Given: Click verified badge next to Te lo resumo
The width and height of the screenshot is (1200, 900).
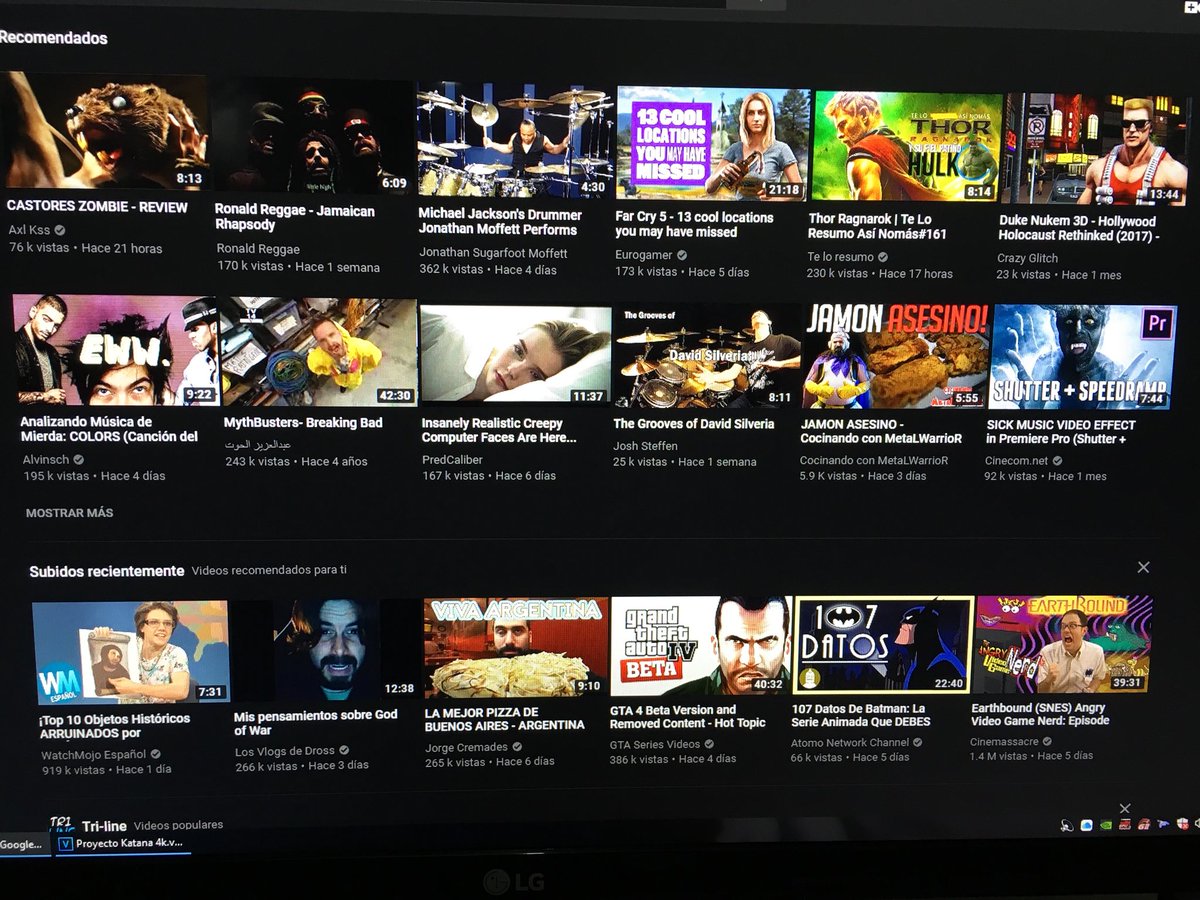Looking at the screenshot, I should click(x=883, y=257).
